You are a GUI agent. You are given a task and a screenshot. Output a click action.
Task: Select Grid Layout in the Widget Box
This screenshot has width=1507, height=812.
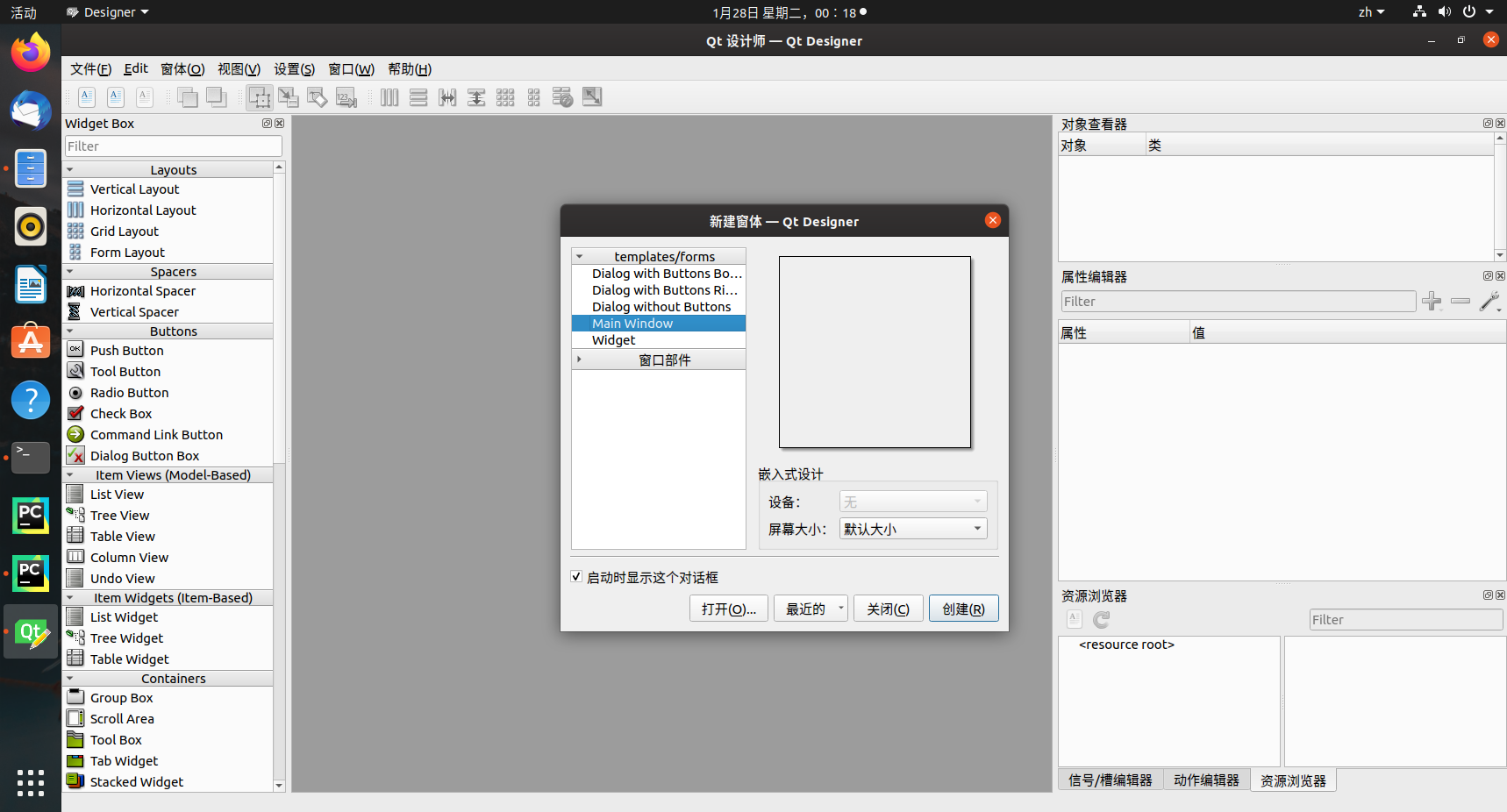click(x=125, y=231)
